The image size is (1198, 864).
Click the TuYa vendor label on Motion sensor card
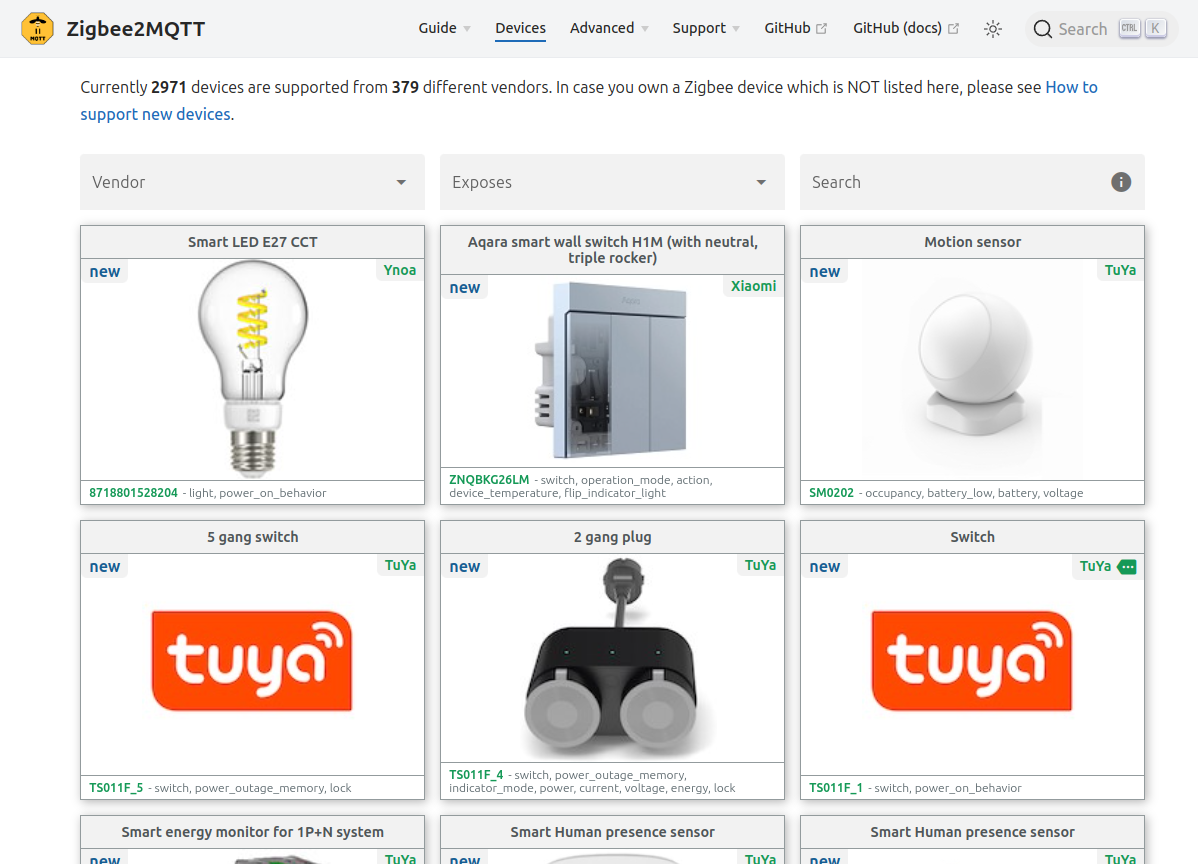[x=1120, y=270]
